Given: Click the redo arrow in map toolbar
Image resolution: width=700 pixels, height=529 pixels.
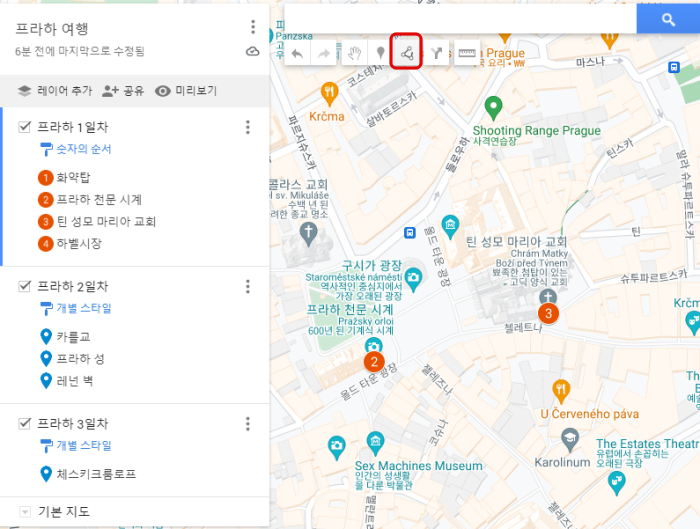Looking at the screenshot, I should [323, 54].
